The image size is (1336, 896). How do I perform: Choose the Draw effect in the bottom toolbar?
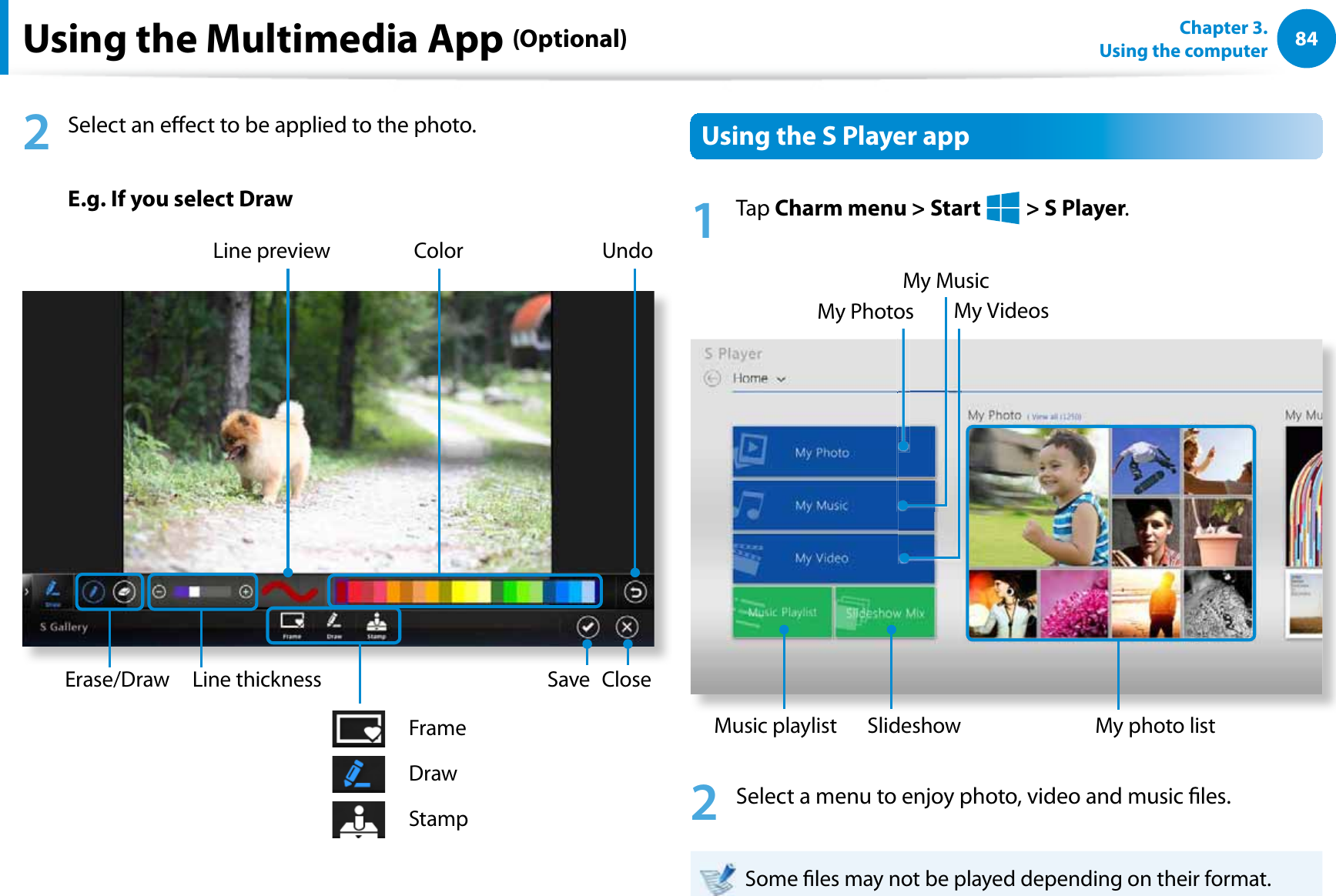click(334, 625)
